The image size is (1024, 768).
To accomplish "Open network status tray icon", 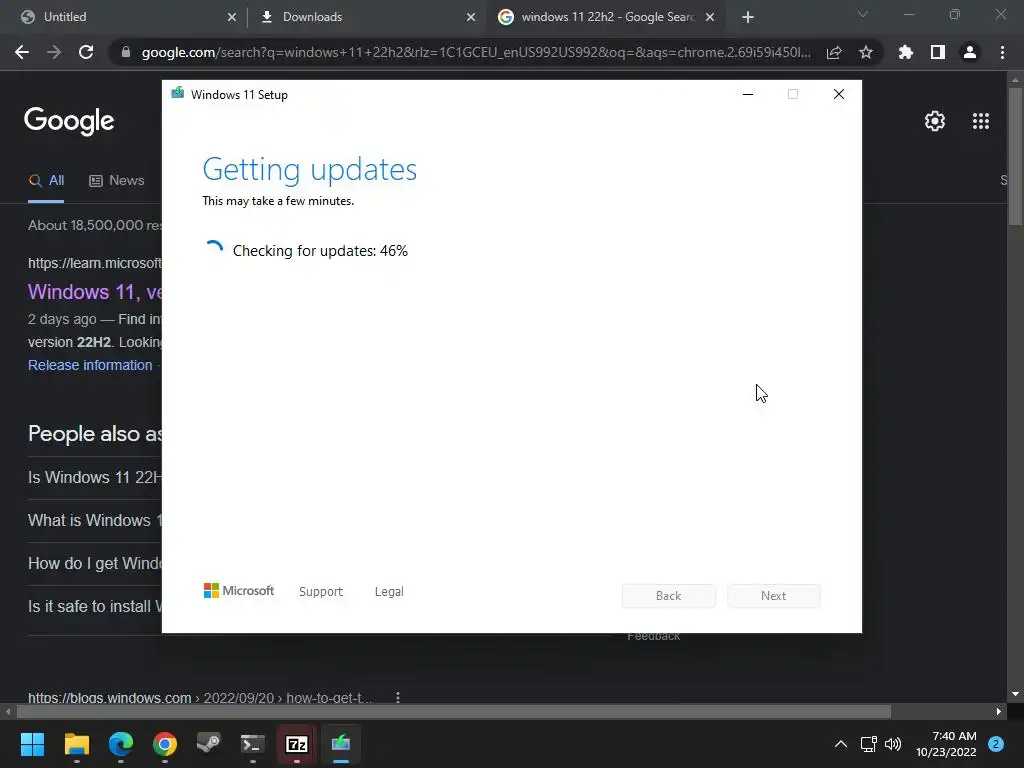I will pos(869,744).
